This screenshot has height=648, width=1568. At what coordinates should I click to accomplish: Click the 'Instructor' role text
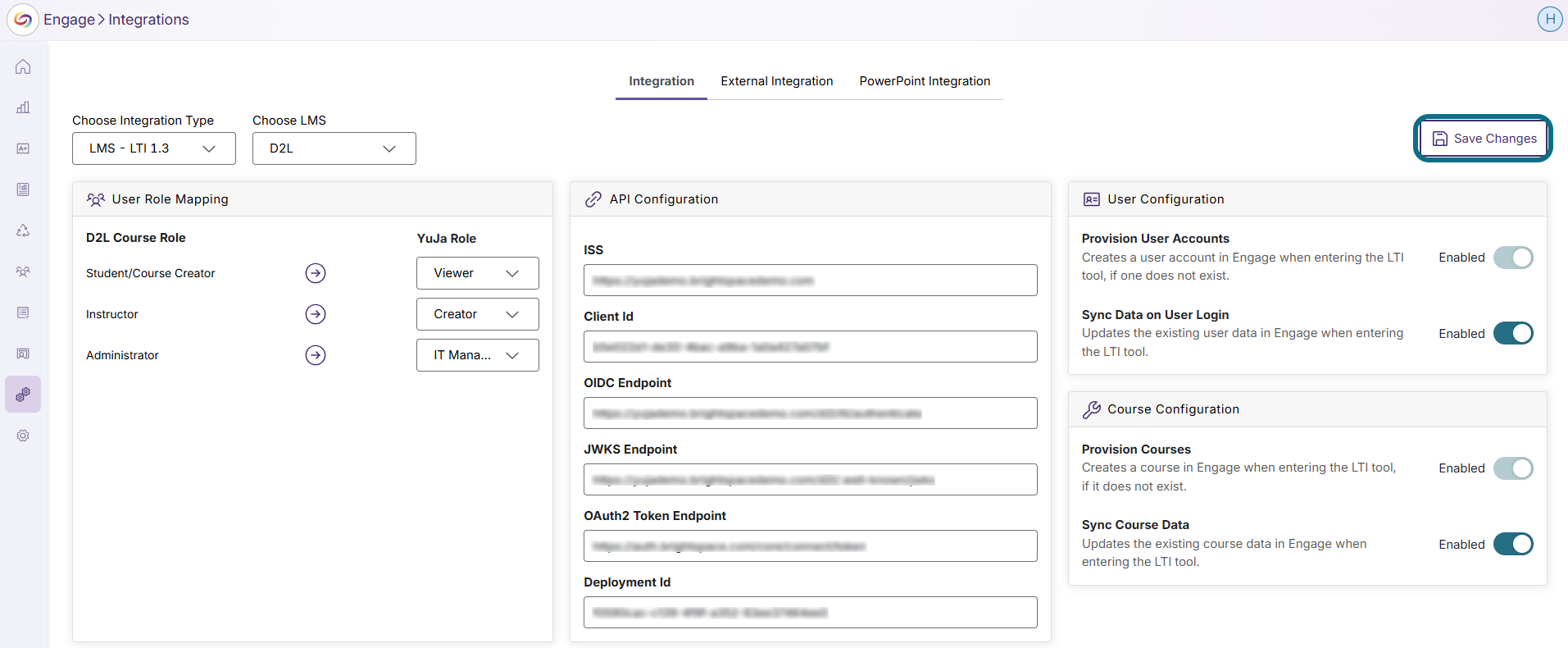click(x=112, y=314)
